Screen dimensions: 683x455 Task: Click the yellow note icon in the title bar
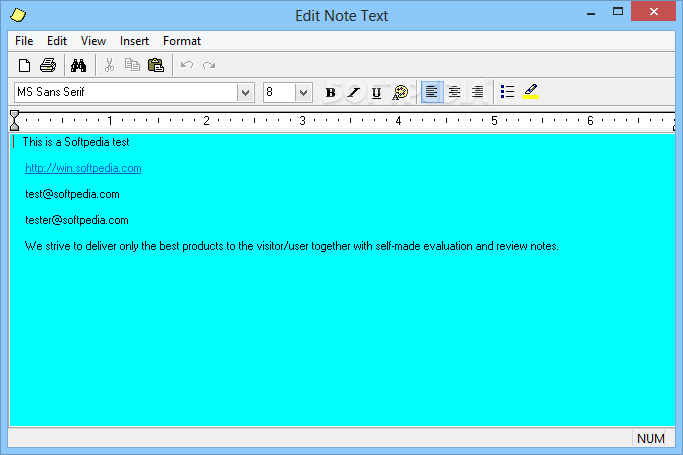tap(18, 15)
